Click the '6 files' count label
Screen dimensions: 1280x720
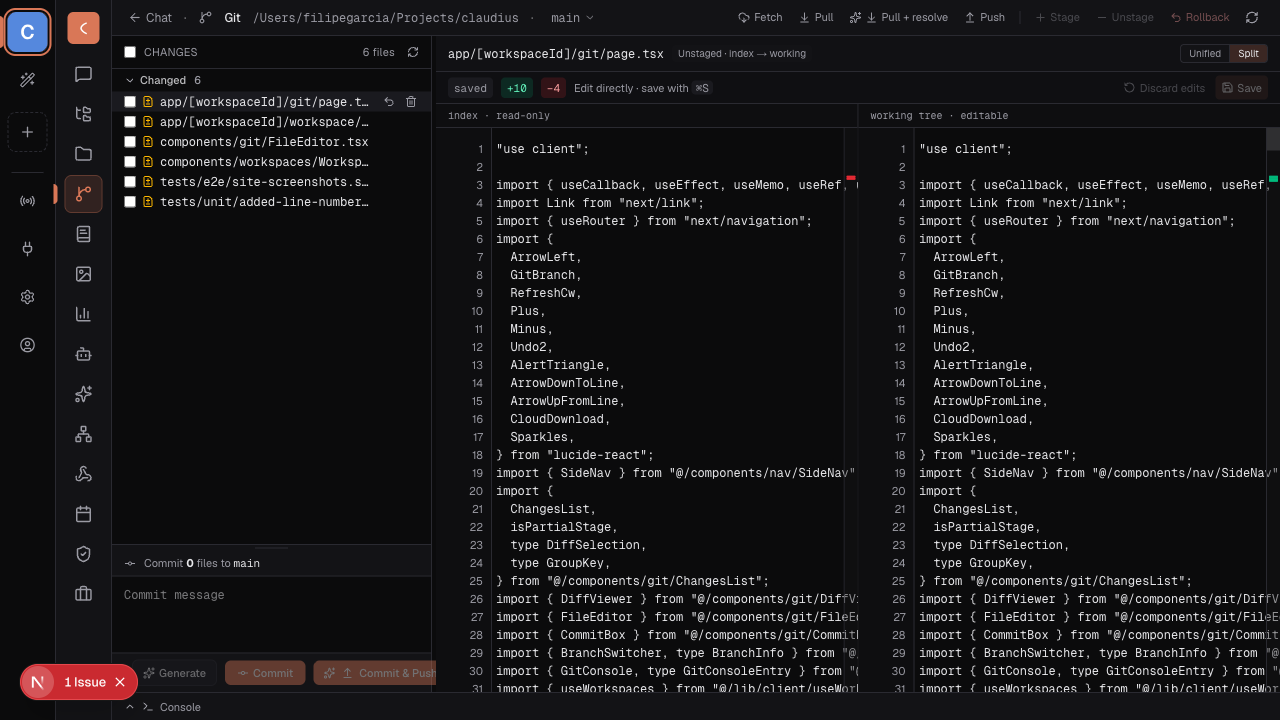coord(378,52)
